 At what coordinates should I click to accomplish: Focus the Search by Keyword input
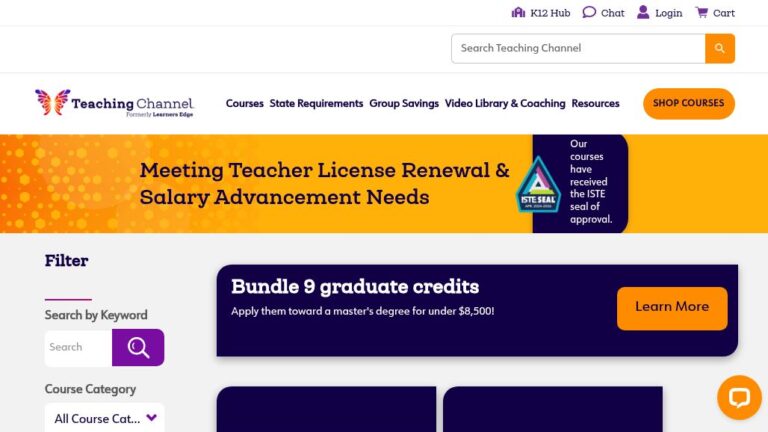78,347
